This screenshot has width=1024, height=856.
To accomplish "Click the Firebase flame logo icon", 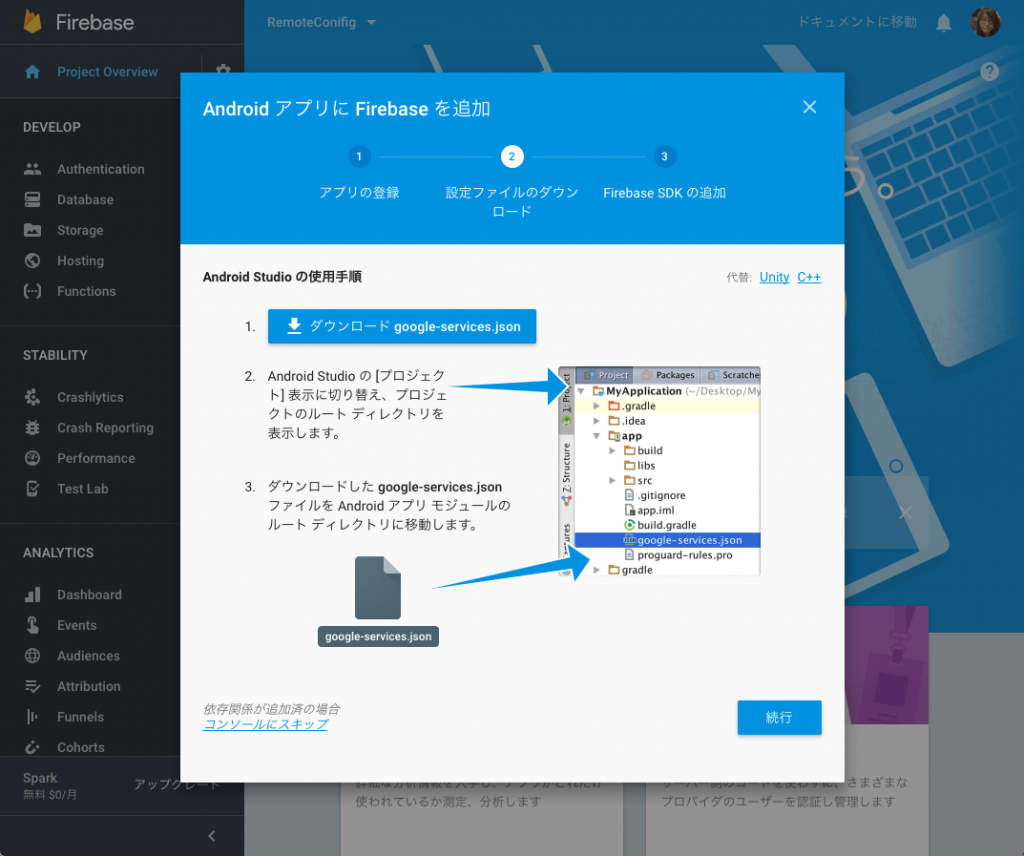I will click(x=32, y=22).
